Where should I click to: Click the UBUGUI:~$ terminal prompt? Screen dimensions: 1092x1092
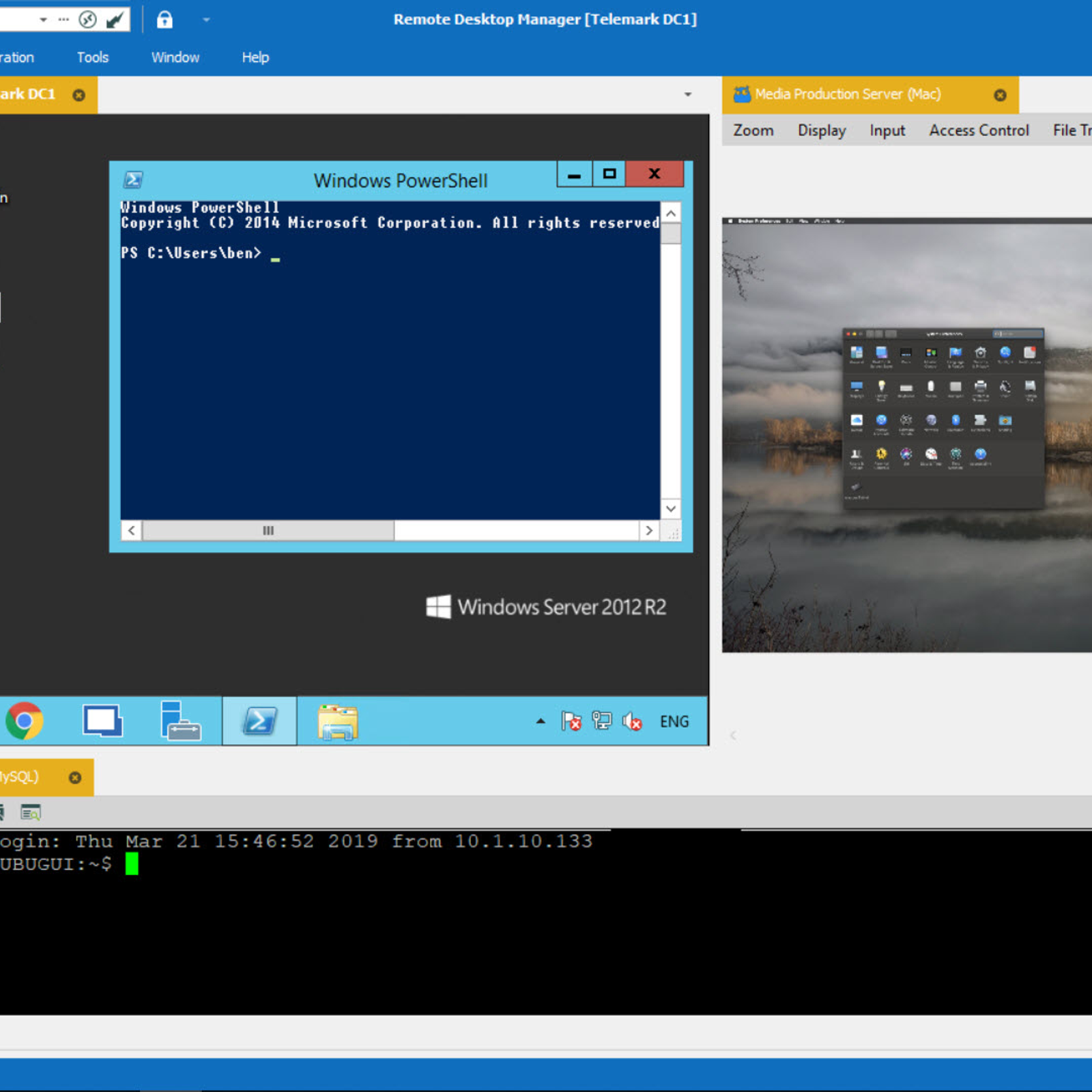pos(56,865)
